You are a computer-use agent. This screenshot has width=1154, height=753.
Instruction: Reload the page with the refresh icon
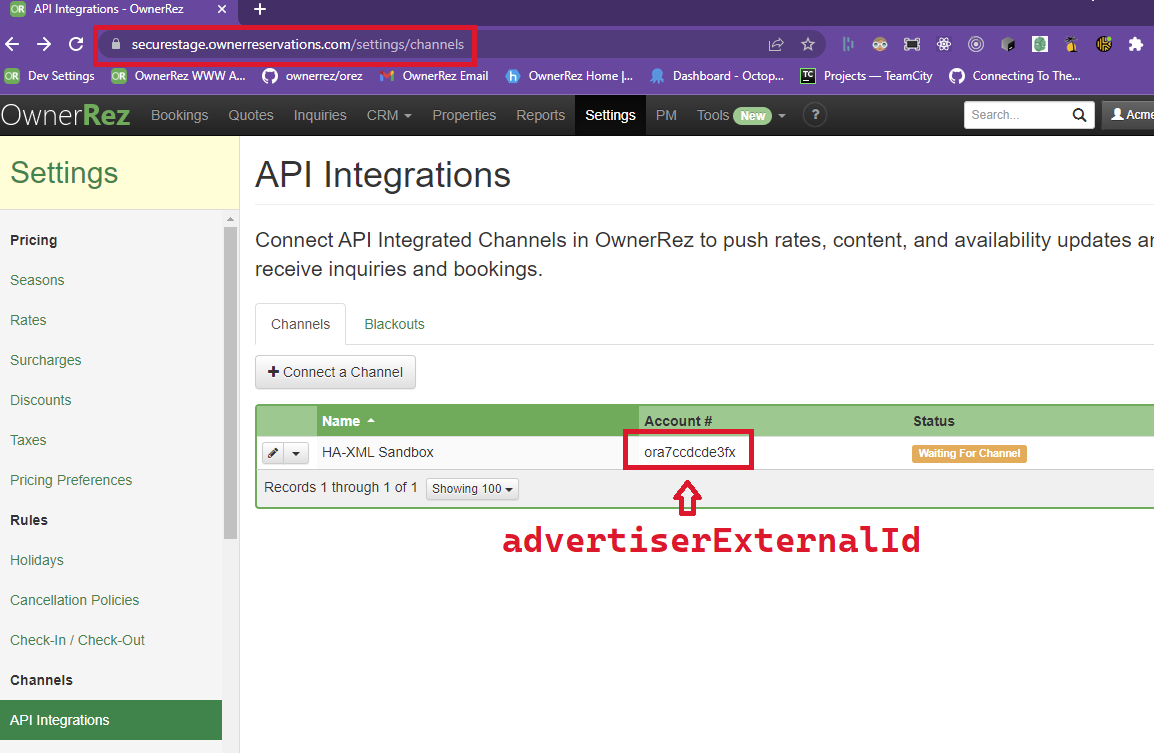pyautogui.click(x=75, y=44)
